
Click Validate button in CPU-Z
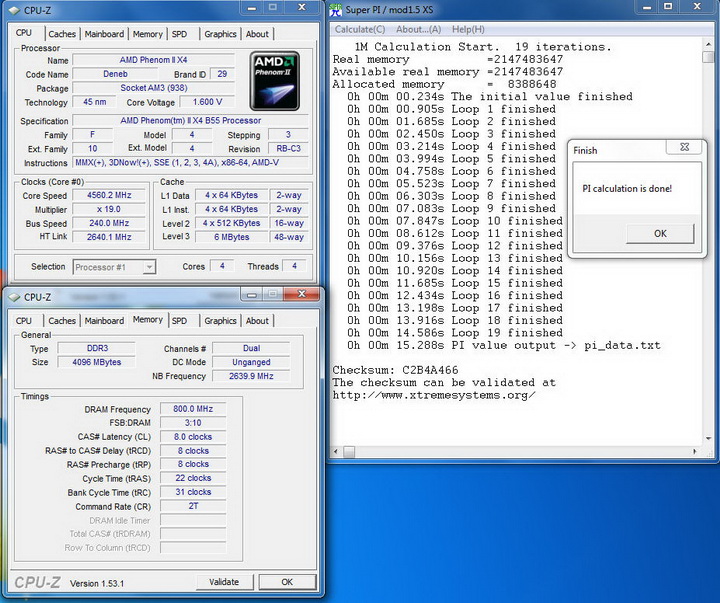(224, 582)
